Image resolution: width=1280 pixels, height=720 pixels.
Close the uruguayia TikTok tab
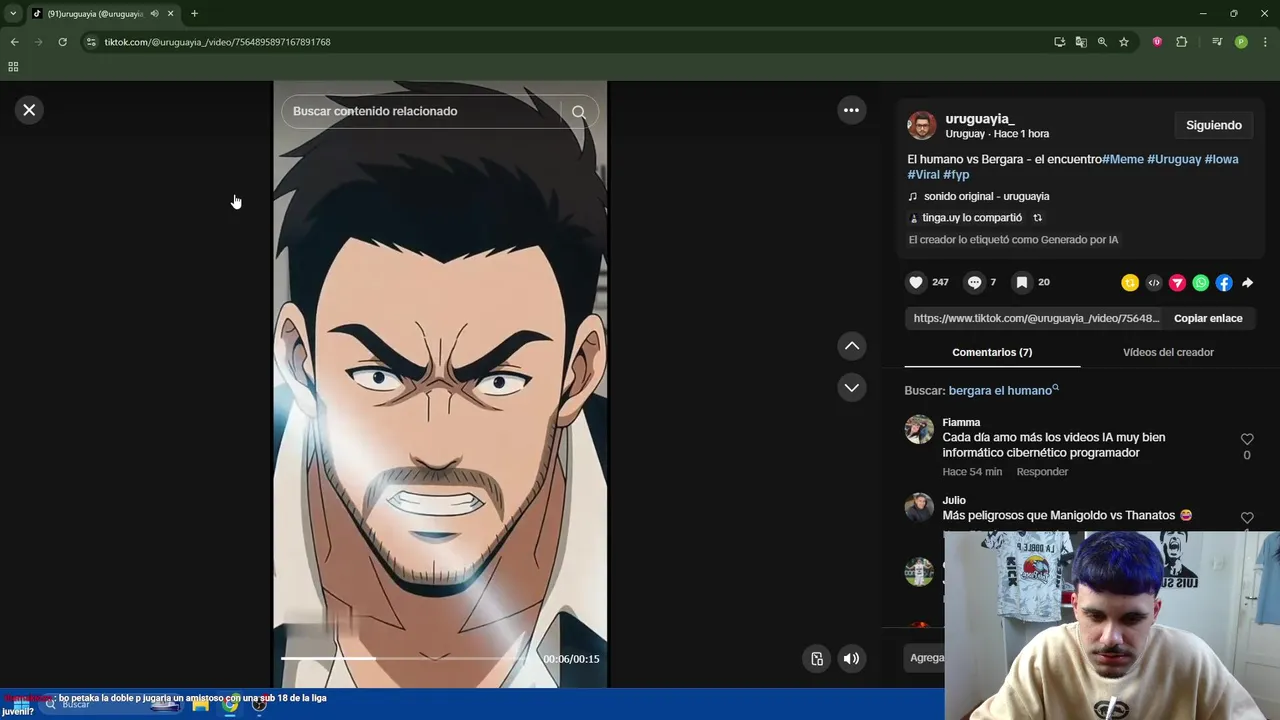[170, 14]
